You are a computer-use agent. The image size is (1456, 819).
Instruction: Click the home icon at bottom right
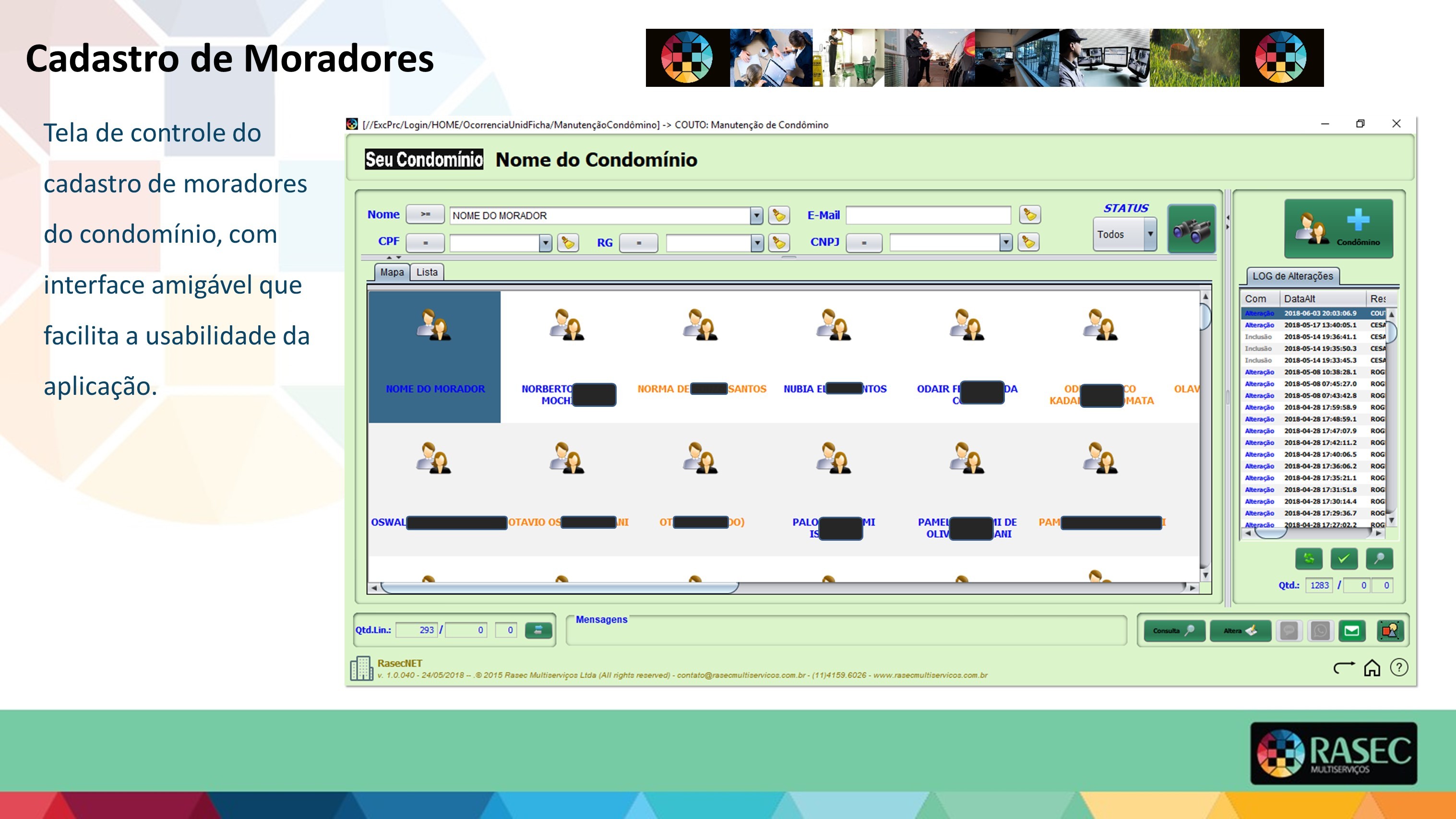(1372, 668)
